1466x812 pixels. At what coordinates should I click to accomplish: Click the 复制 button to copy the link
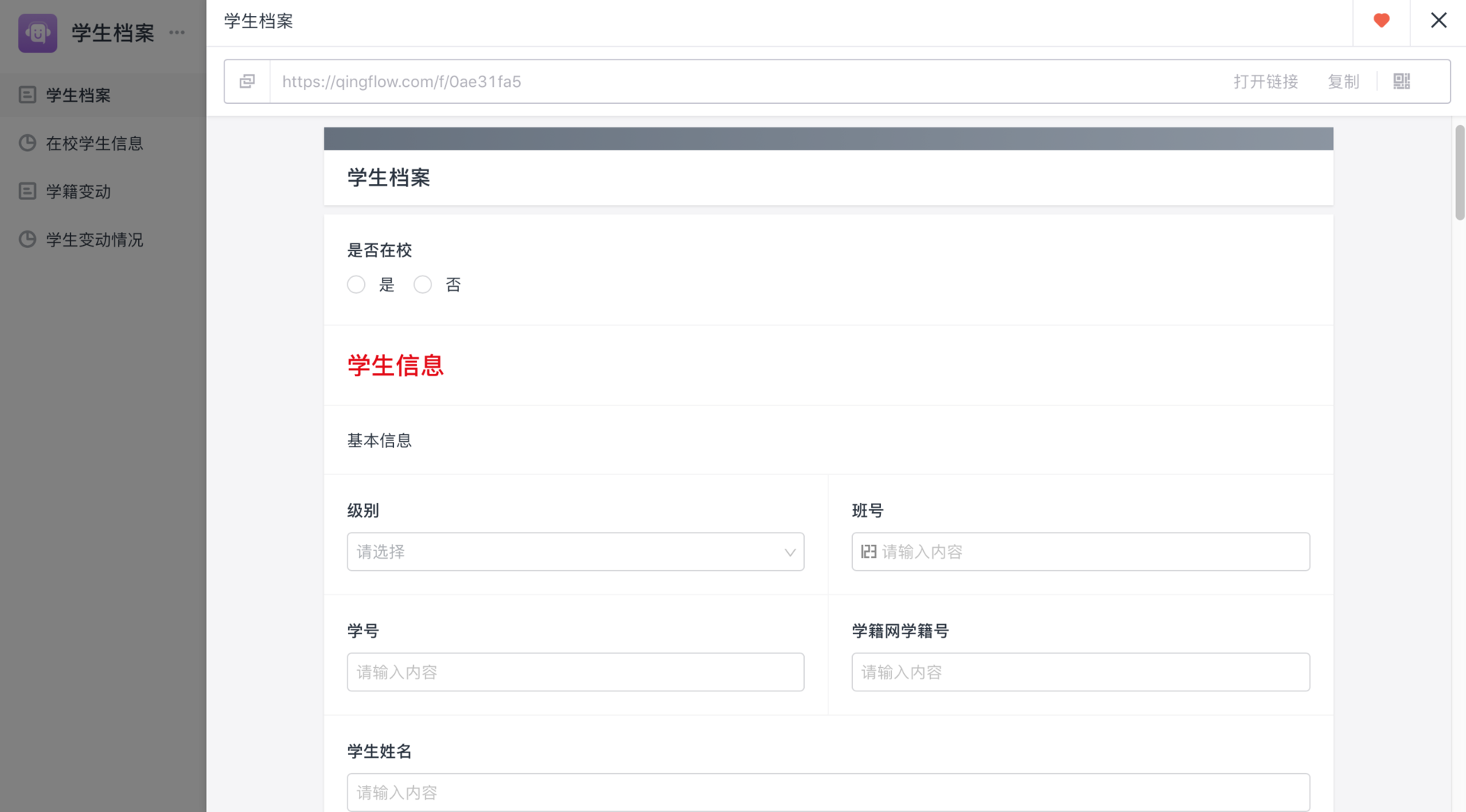pyautogui.click(x=1343, y=82)
